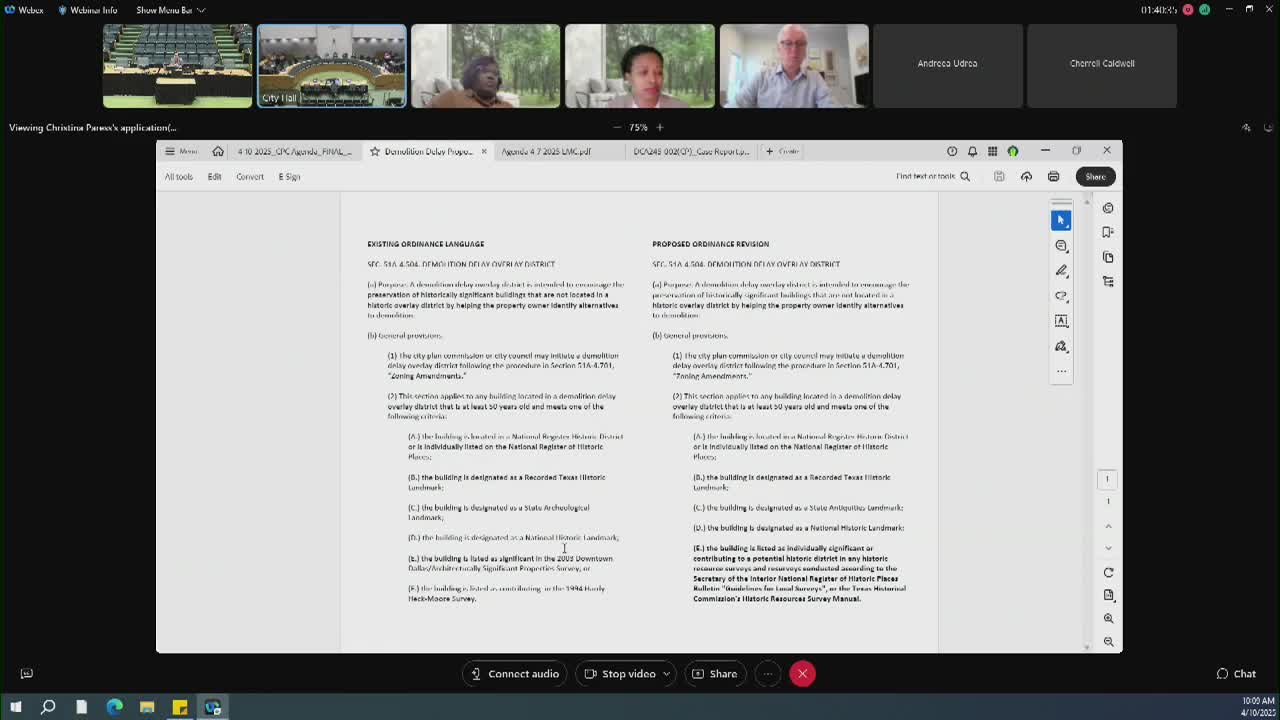Click the Find text search magnifier

pos(963,176)
